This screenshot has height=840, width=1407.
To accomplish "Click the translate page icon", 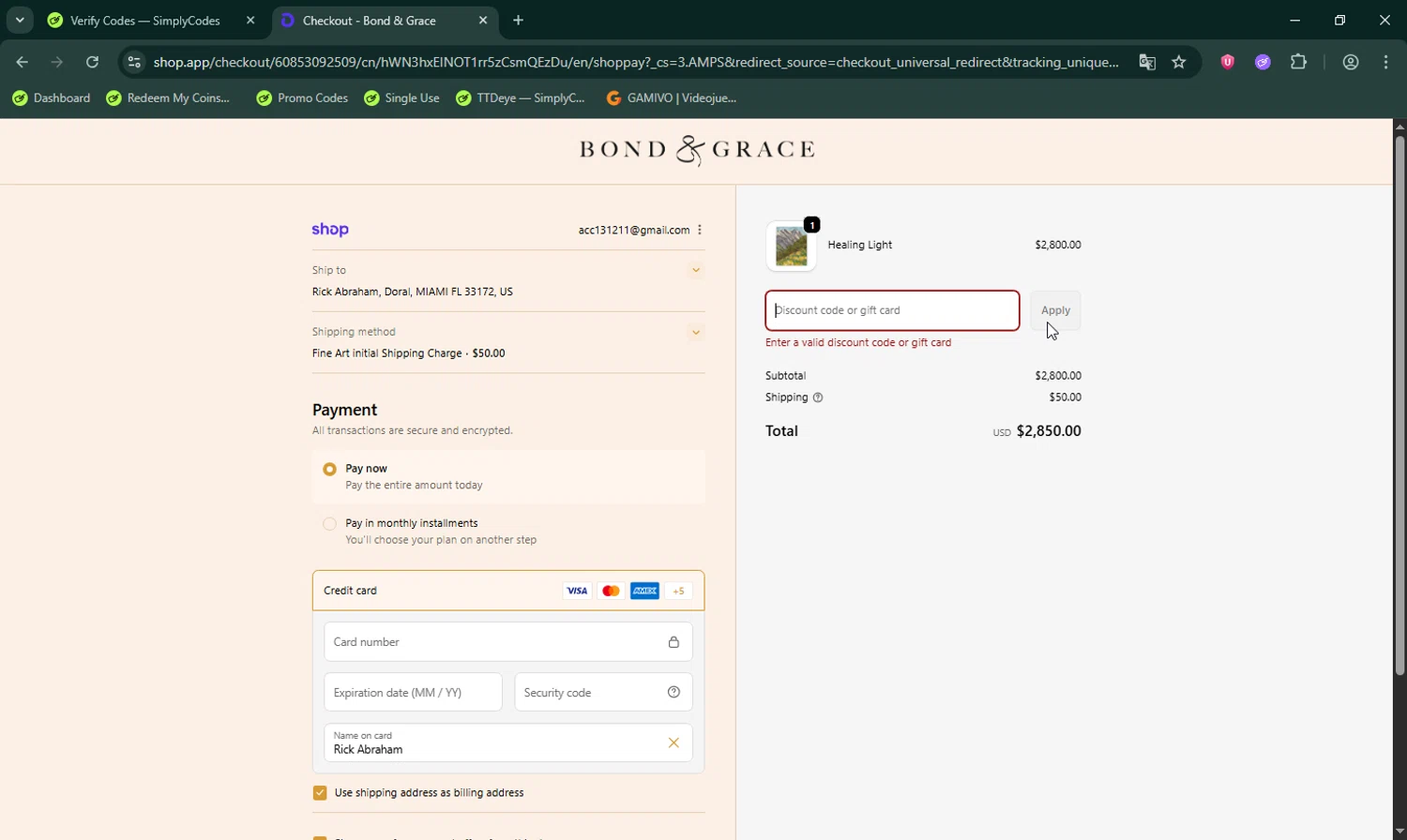I will tap(1147, 62).
